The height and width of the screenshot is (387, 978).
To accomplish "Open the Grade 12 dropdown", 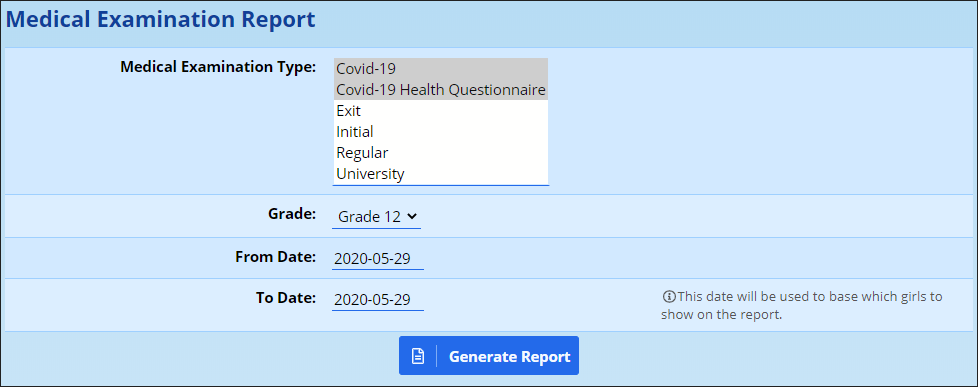I will point(376,217).
